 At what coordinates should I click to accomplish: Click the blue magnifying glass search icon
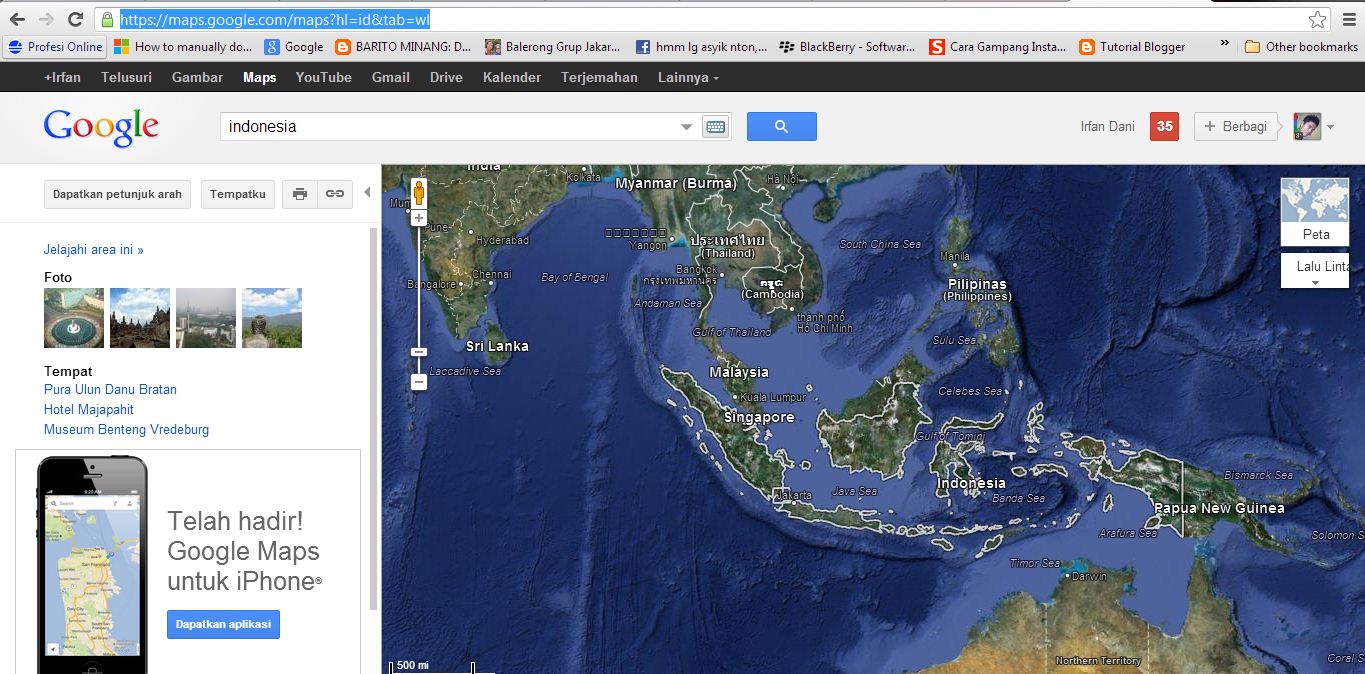[781, 126]
